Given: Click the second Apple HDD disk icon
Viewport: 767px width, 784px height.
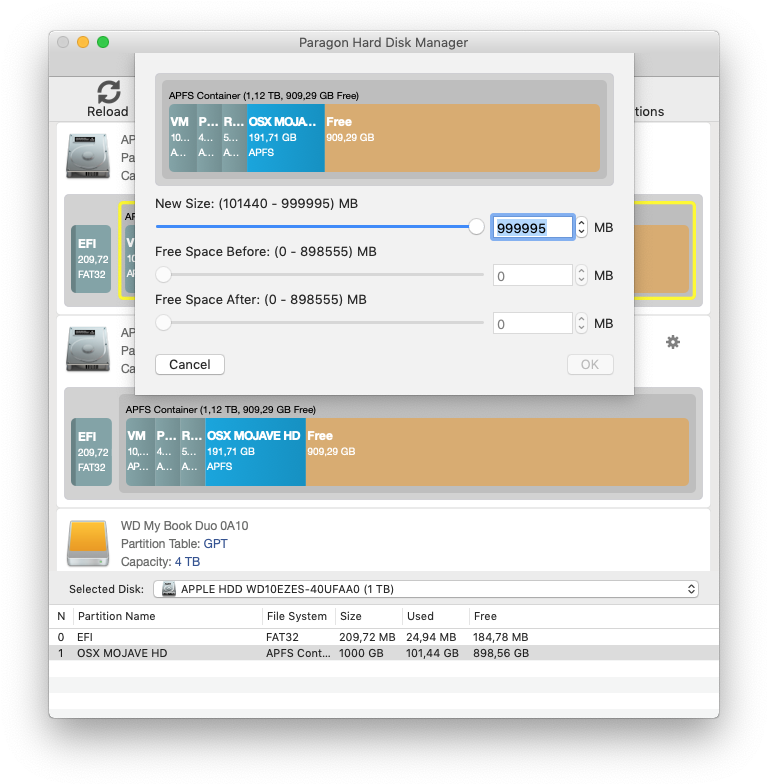Looking at the screenshot, I should pos(88,348).
